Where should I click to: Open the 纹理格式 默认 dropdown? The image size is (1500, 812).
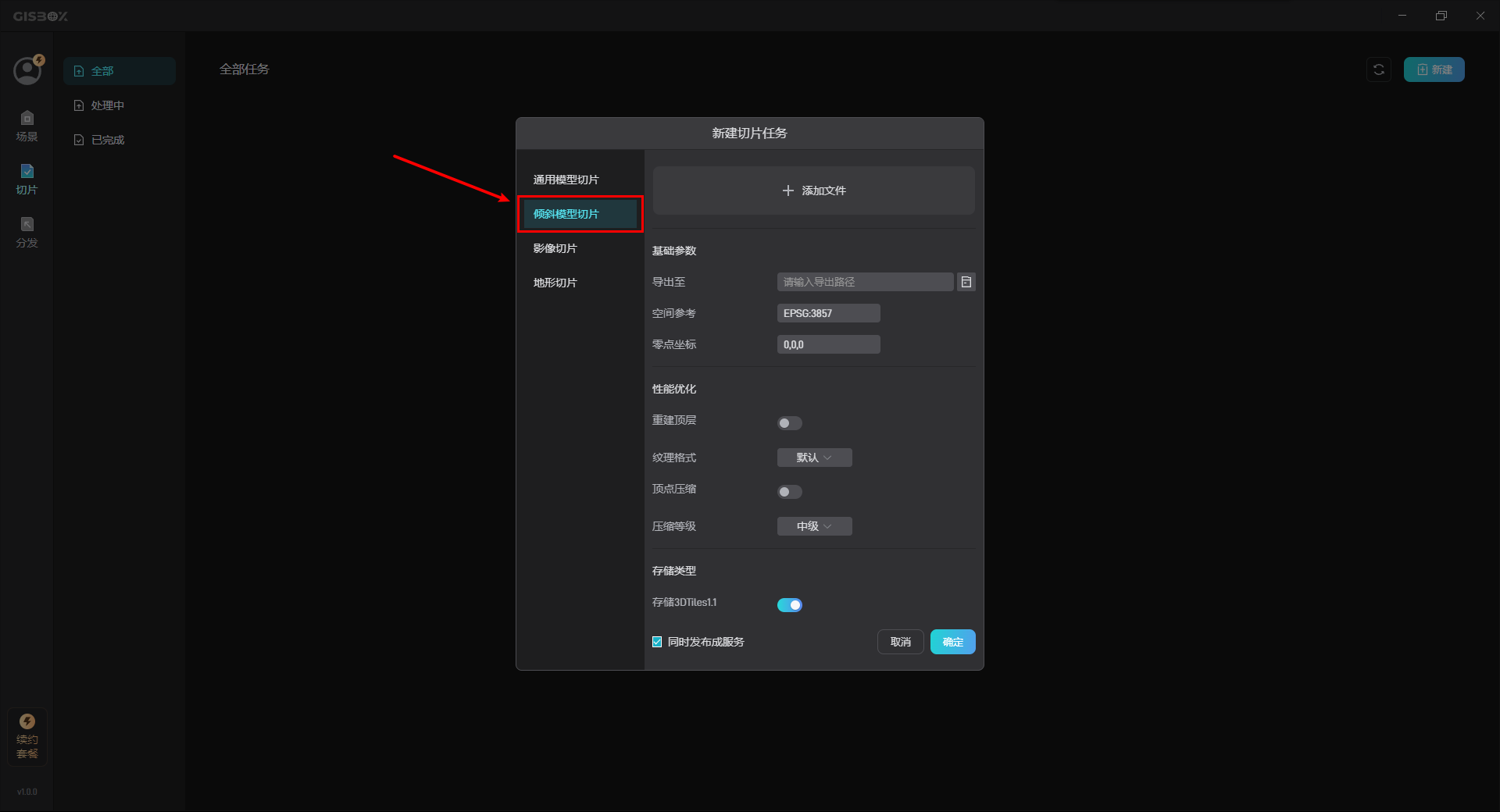point(814,458)
